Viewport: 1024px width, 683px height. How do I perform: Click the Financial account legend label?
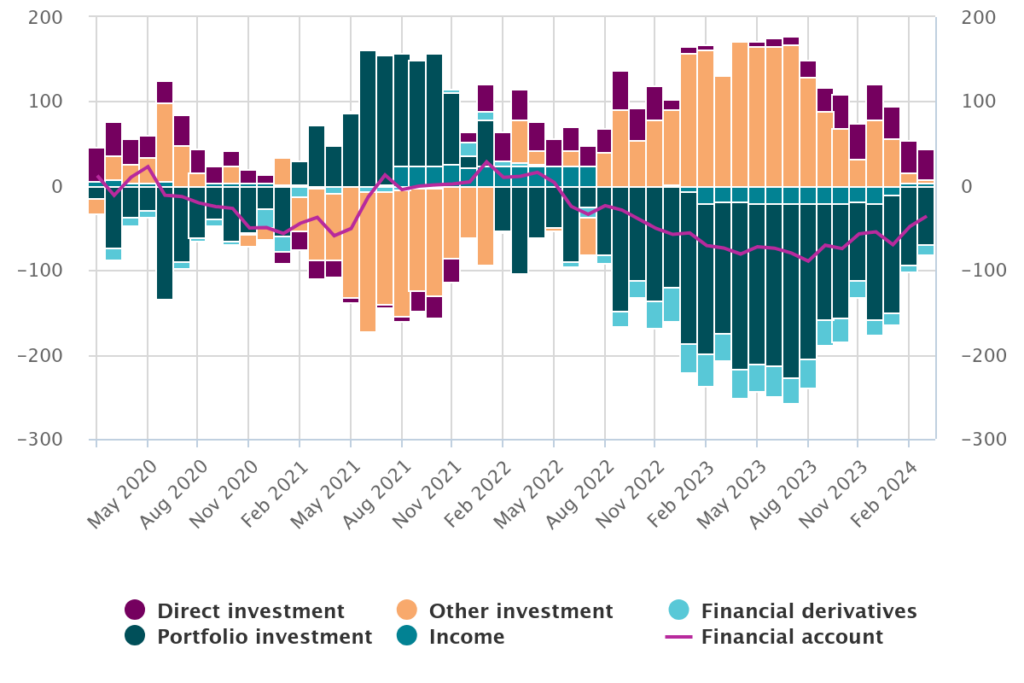click(x=792, y=636)
